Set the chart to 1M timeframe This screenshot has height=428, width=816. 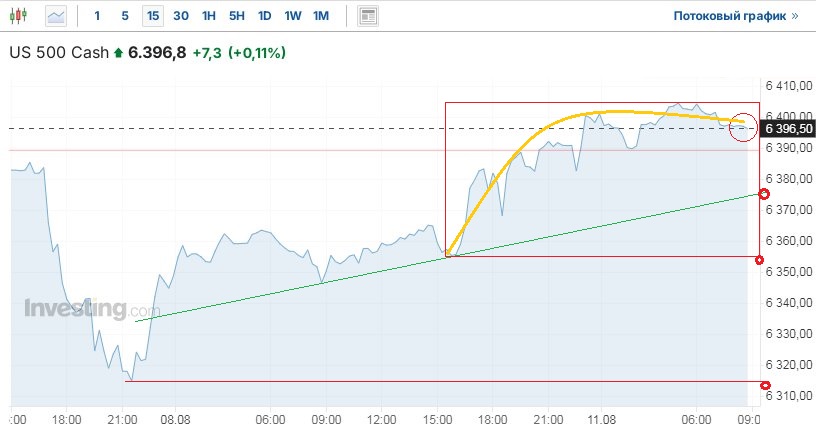click(320, 16)
